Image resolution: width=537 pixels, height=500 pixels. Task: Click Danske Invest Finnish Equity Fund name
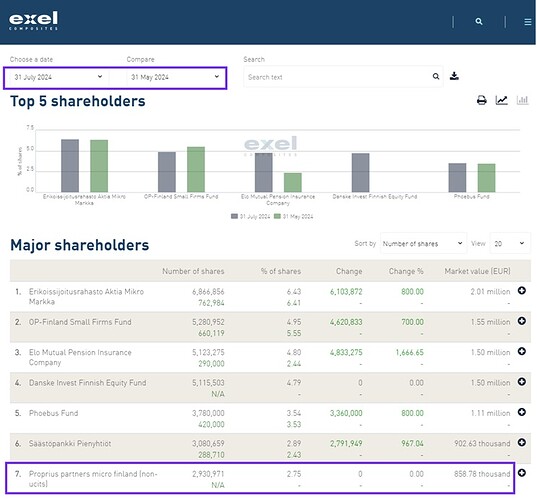[88, 383]
